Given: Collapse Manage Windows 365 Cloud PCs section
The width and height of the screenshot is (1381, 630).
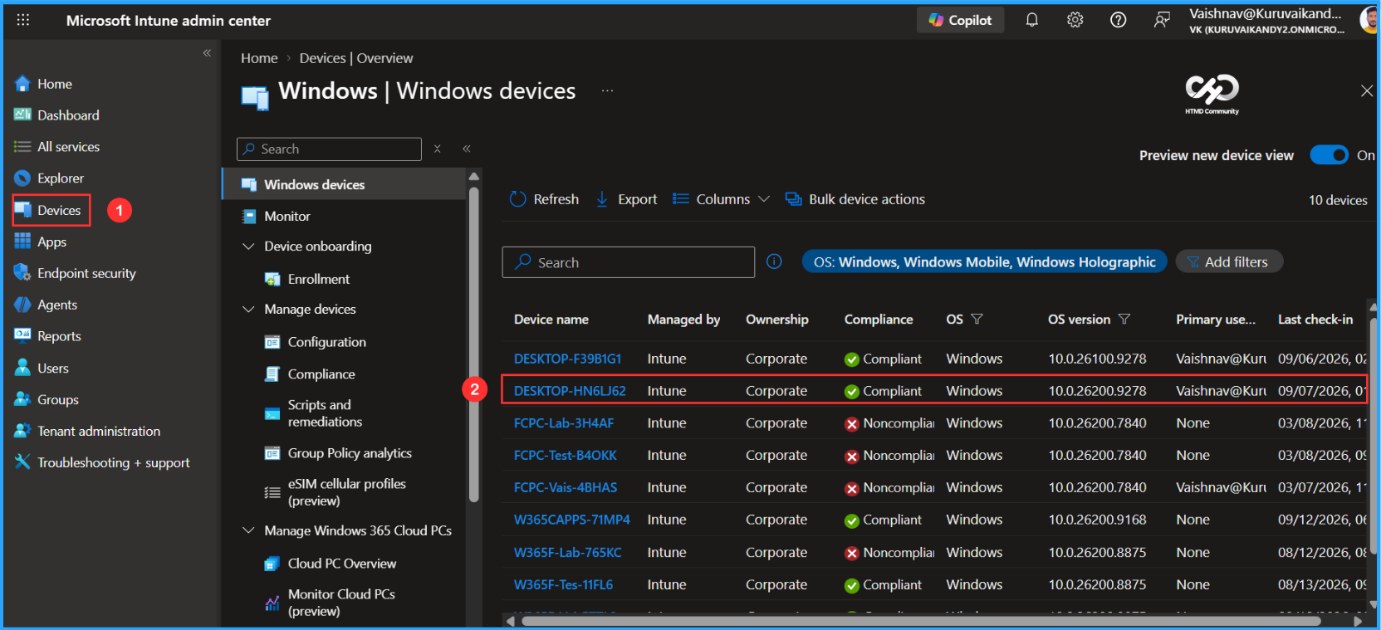Looking at the screenshot, I should (x=249, y=531).
